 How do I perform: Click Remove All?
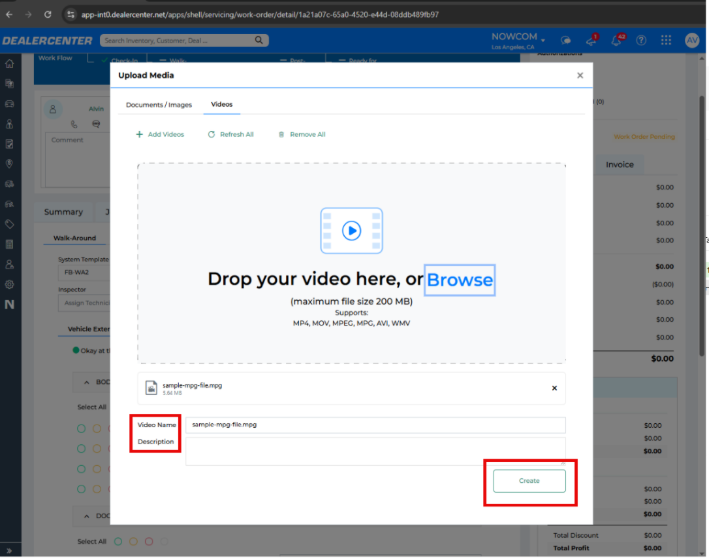[x=302, y=135]
